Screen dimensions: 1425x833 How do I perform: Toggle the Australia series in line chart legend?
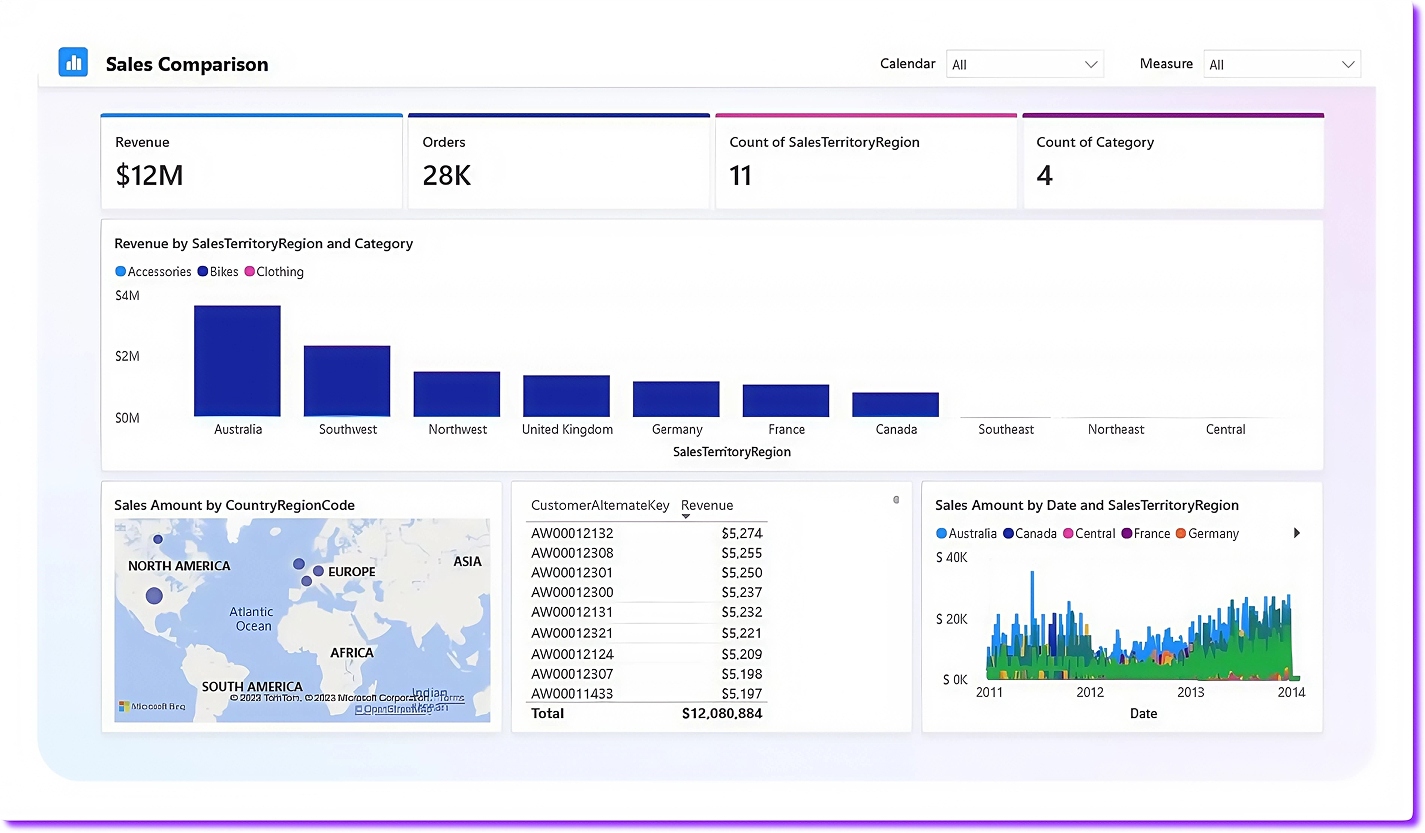(966, 533)
